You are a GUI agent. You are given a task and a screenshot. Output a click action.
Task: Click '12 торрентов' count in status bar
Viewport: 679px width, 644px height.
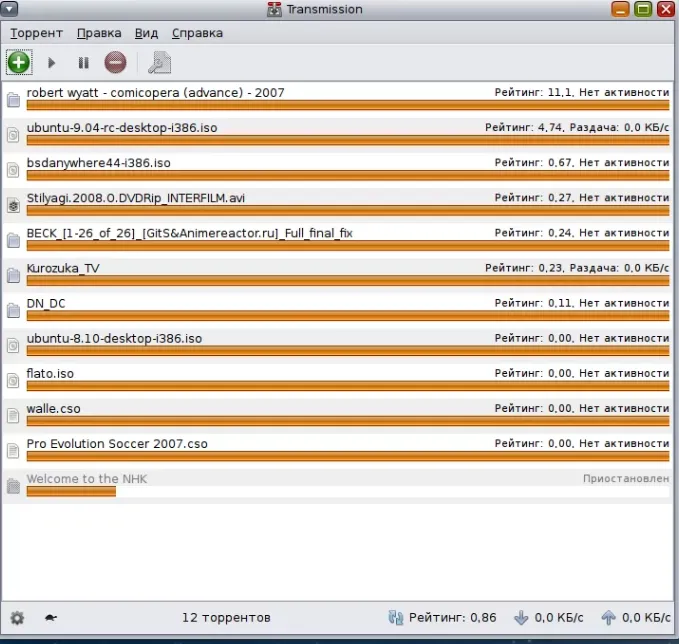tap(226, 618)
